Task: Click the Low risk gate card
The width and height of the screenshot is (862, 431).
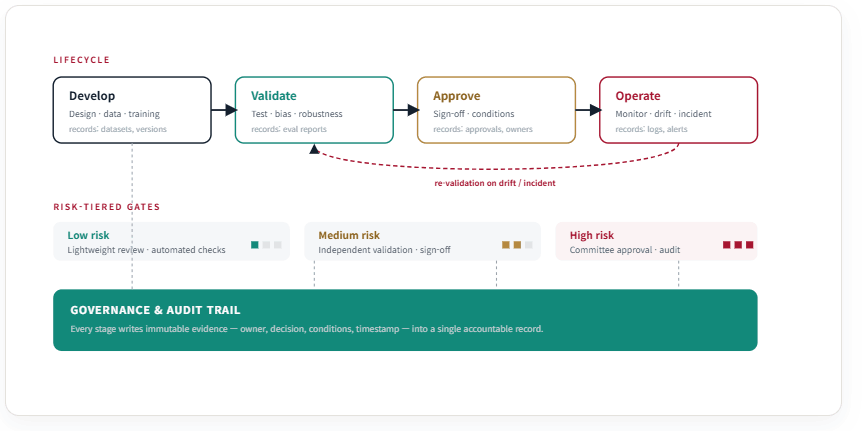Action: pyautogui.click(x=171, y=241)
